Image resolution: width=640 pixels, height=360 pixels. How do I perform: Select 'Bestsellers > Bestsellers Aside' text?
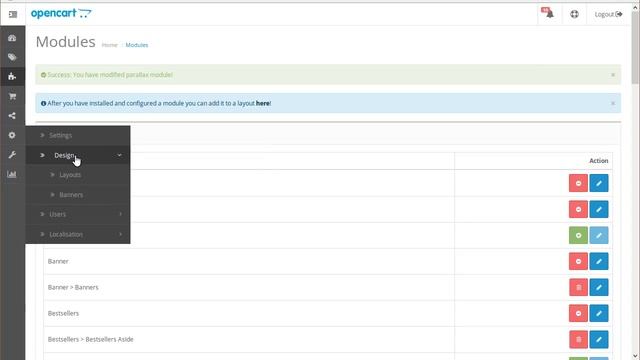[91, 339]
